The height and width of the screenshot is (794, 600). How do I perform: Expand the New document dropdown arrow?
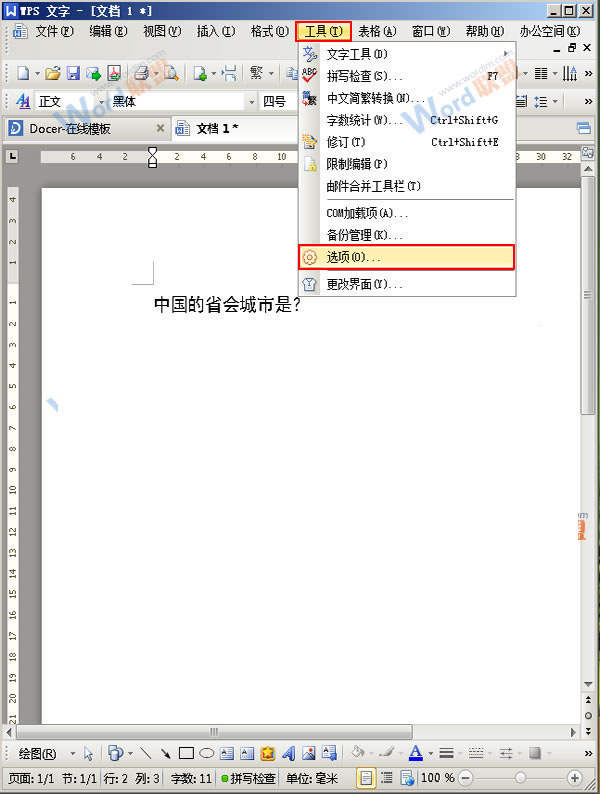coord(37,74)
